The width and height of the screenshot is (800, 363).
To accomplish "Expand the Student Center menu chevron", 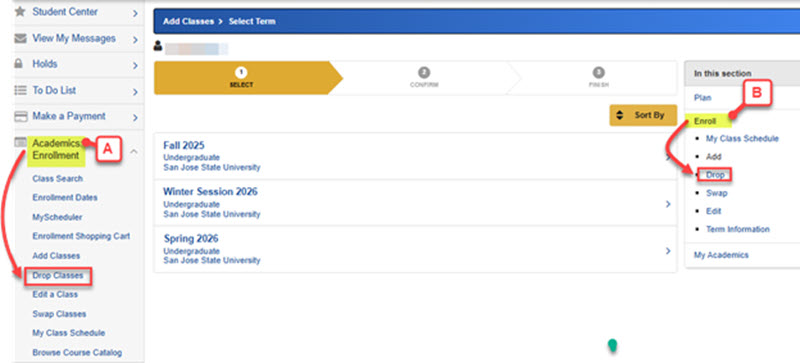I will (135, 13).
